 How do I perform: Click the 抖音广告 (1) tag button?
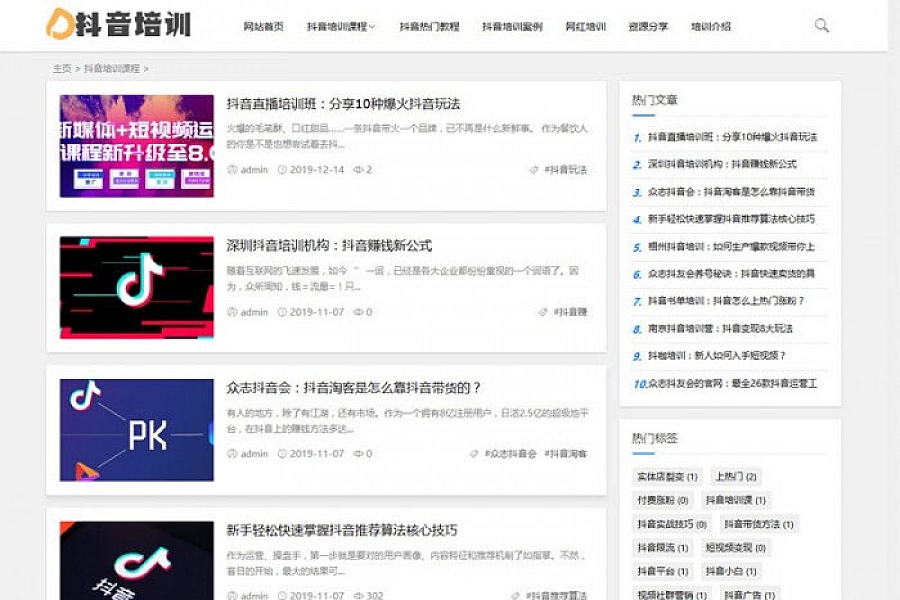pyautogui.click(x=749, y=594)
